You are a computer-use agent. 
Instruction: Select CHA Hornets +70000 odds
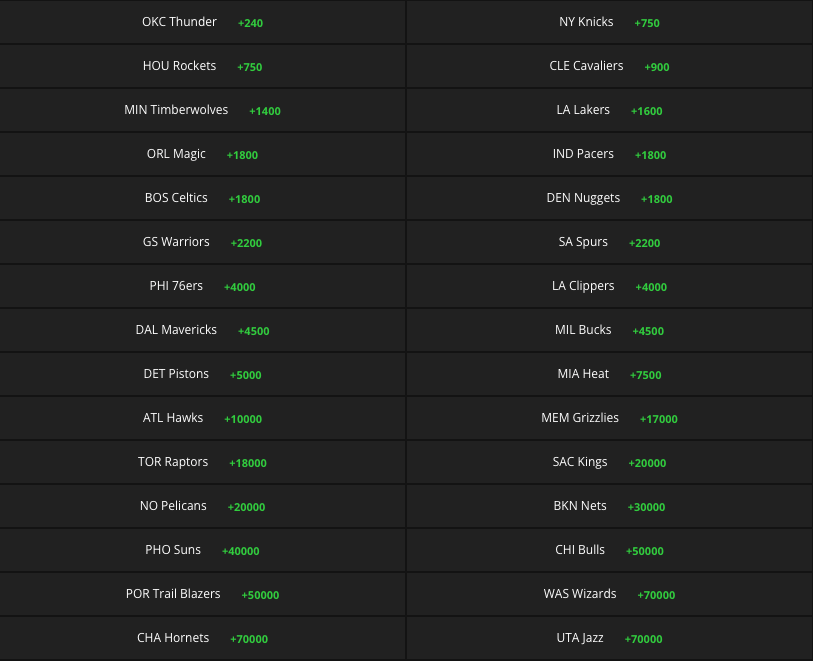click(x=202, y=639)
